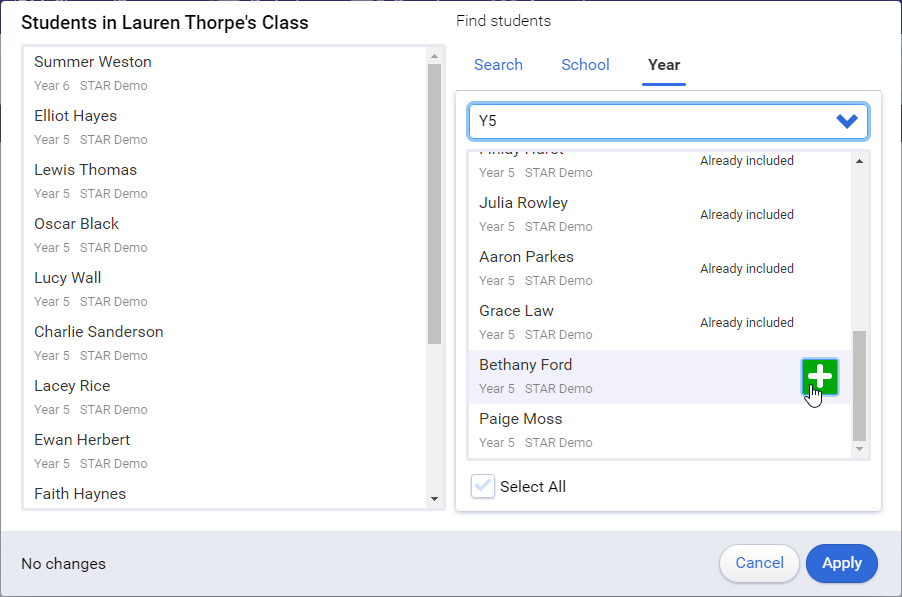Select Charlie Sanderson in the class list
The image size is (902, 597).
click(224, 343)
